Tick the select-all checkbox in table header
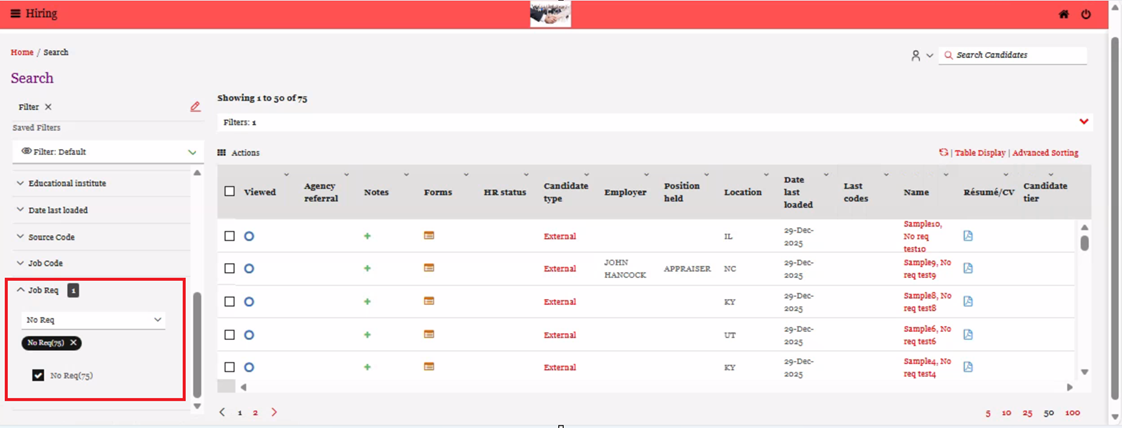 point(230,191)
